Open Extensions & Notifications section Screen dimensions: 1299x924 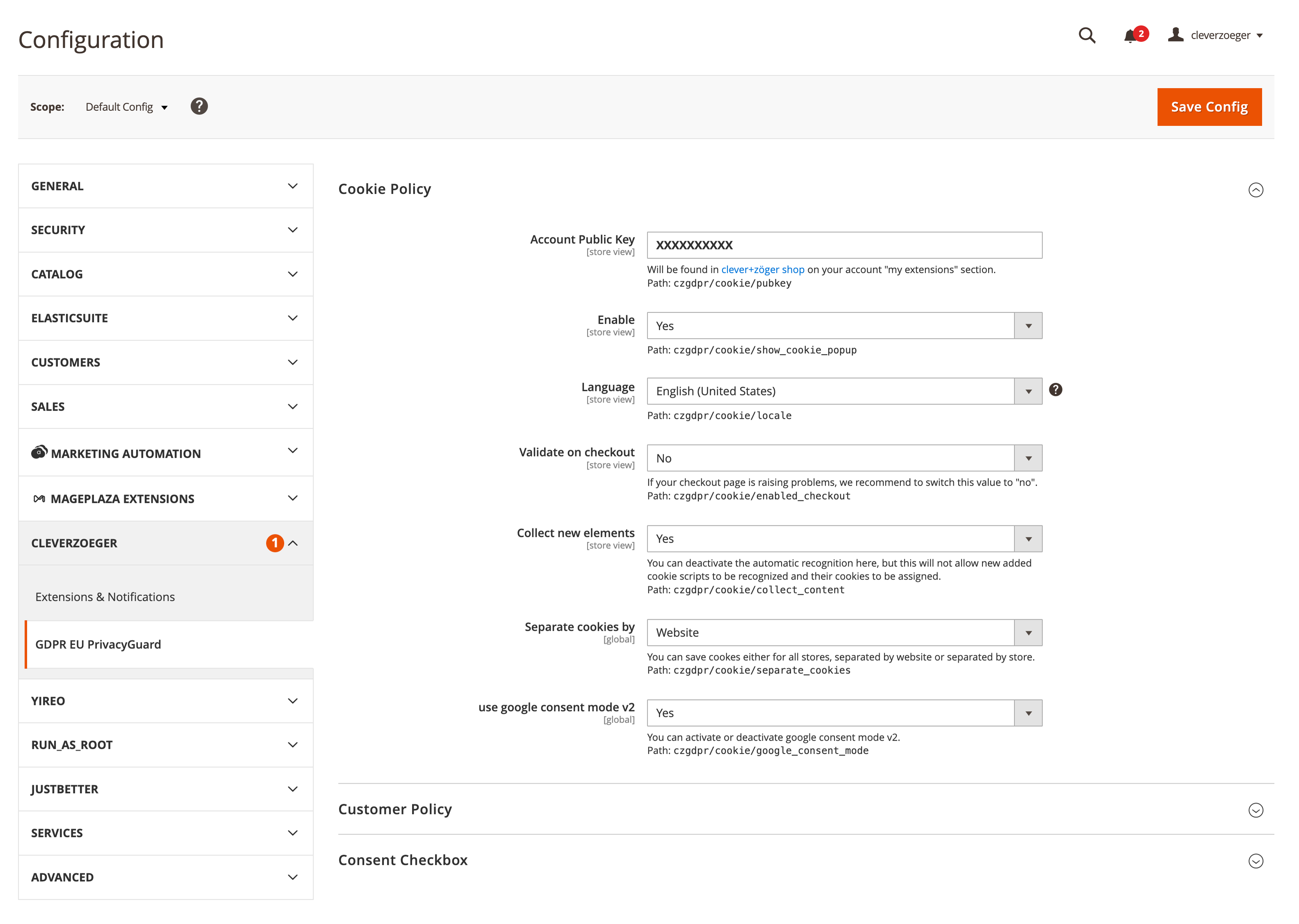[x=166, y=597]
